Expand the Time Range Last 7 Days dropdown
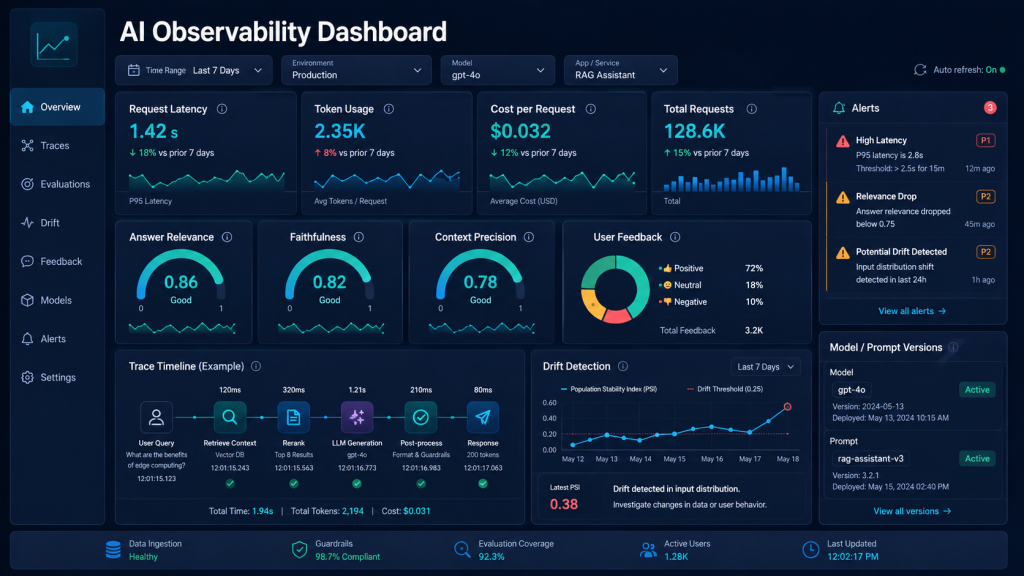 [194, 71]
